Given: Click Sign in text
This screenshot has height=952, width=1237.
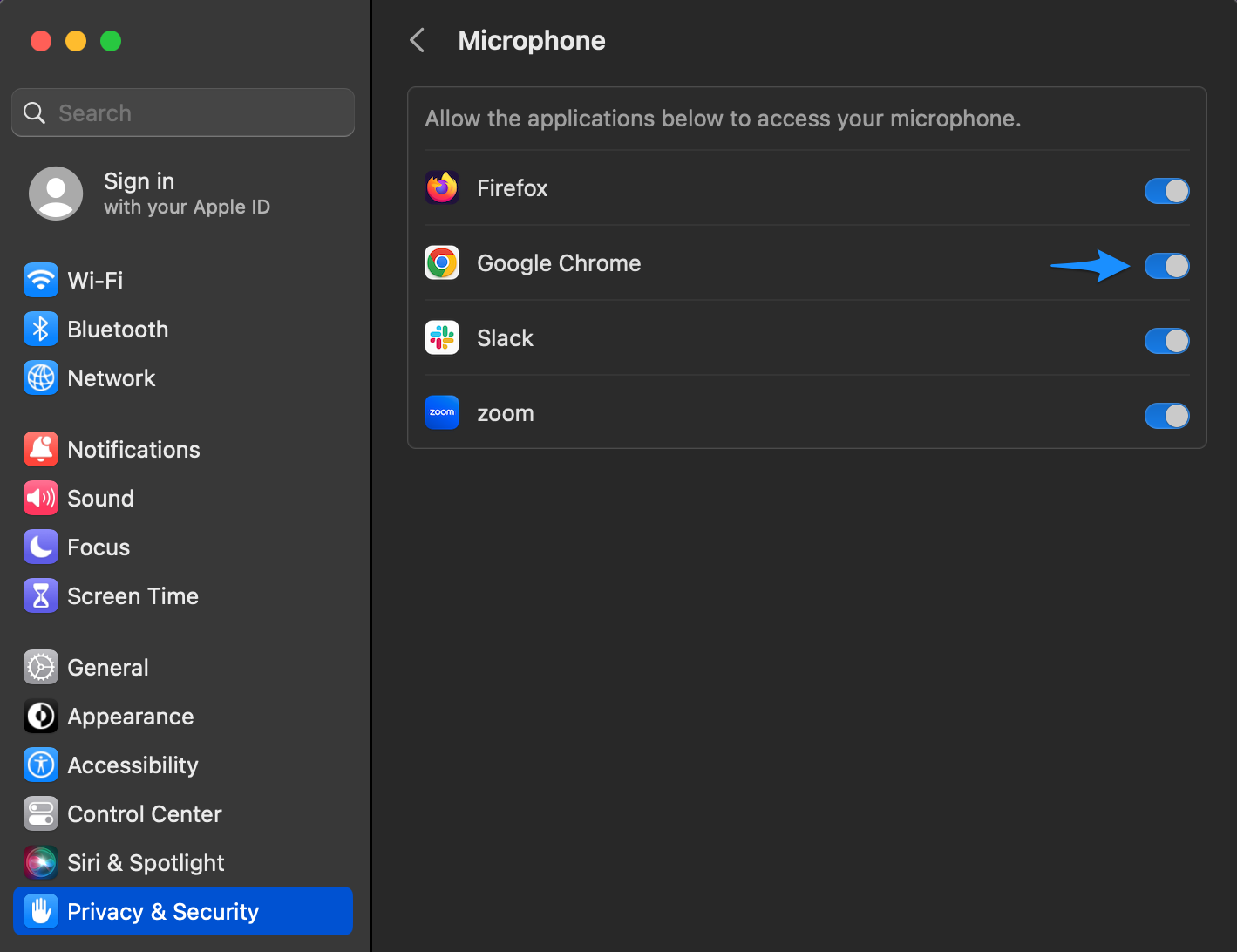Looking at the screenshot, I should click(139, 181).
